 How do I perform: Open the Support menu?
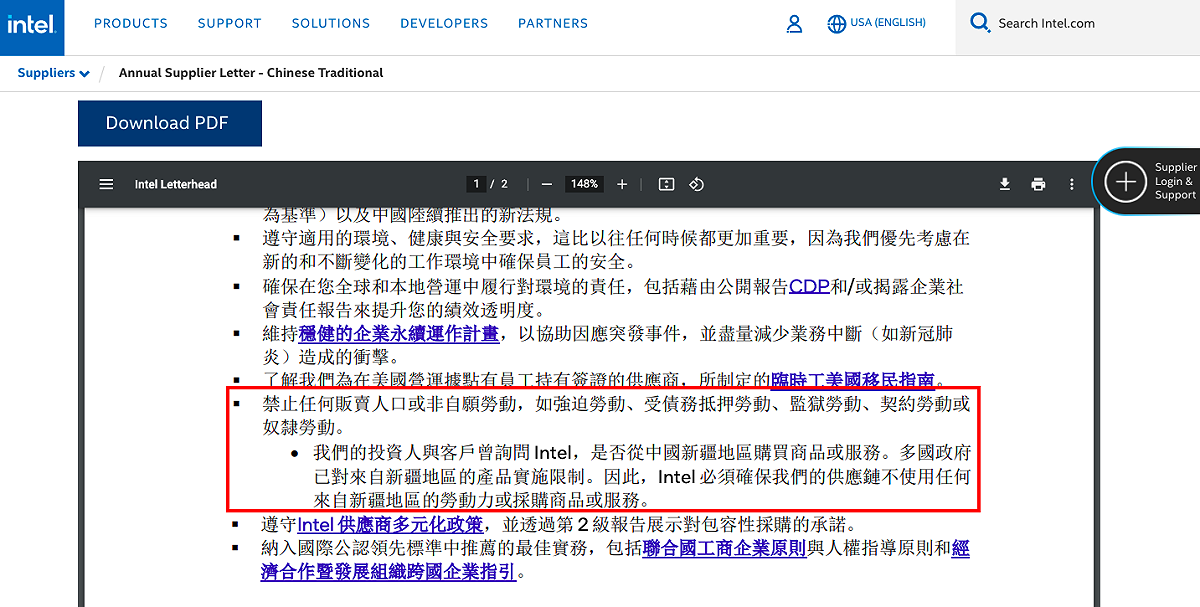(x=229, y=23)
